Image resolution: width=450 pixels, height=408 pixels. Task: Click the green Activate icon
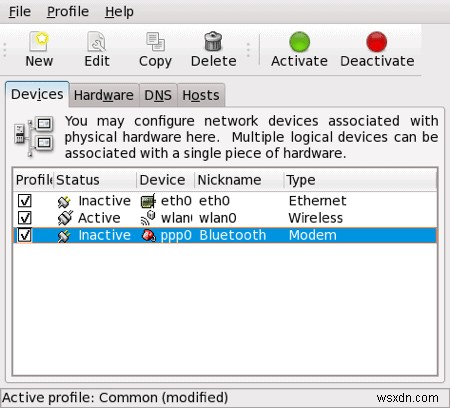299,42
